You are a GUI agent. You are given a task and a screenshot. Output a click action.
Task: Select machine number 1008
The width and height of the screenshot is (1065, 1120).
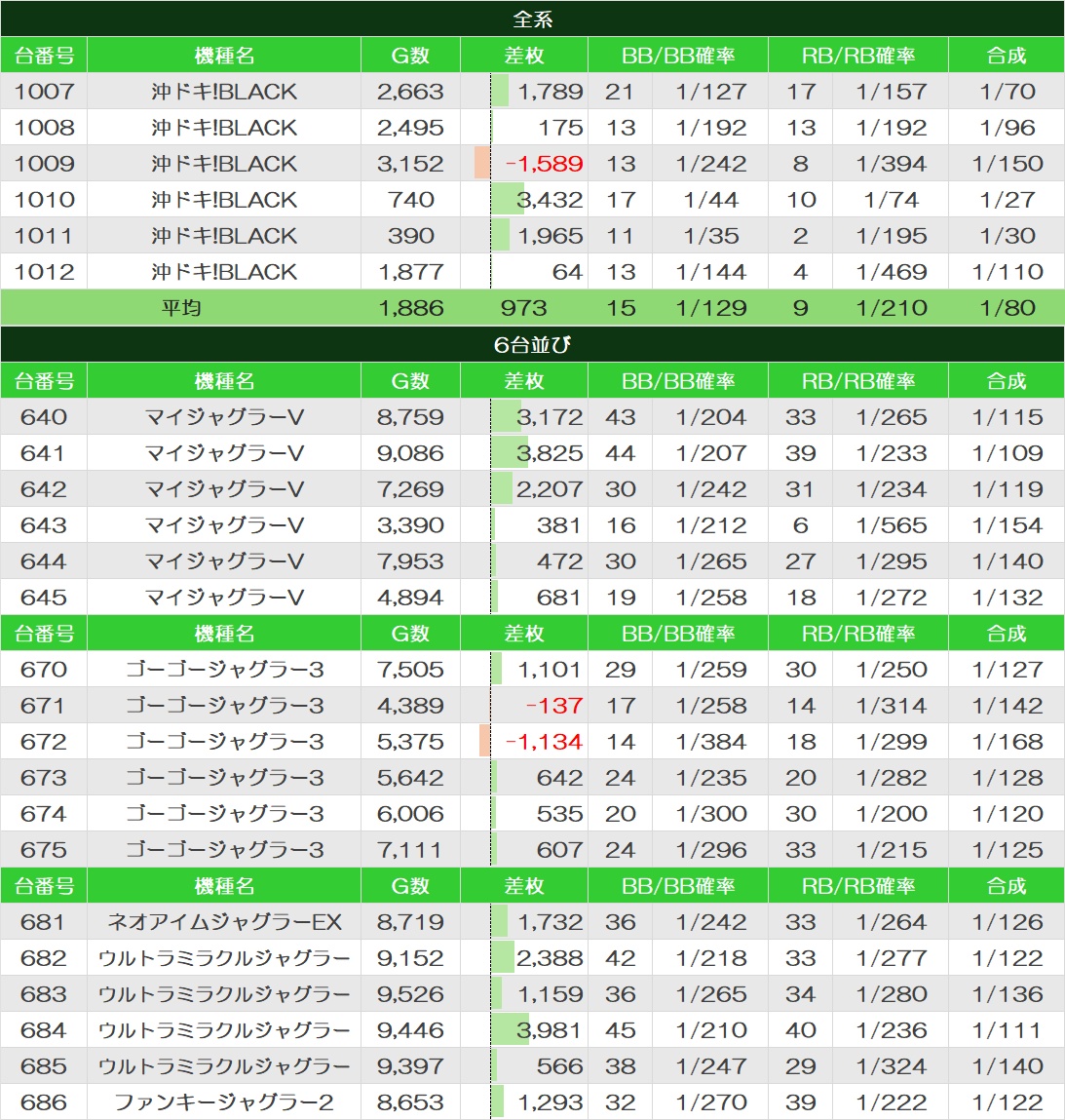click(x=44, y=127)
